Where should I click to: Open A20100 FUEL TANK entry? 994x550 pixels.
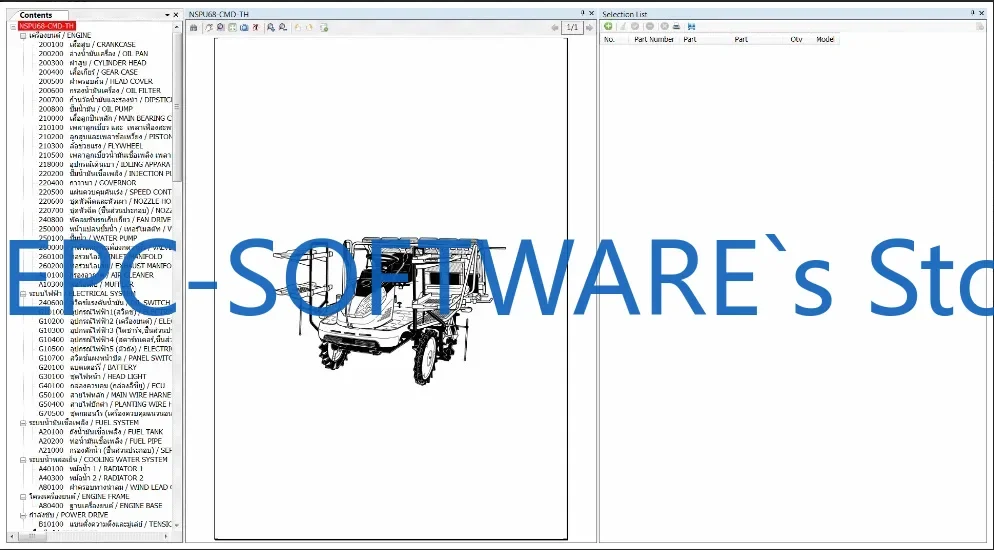[x=101, y=432]
